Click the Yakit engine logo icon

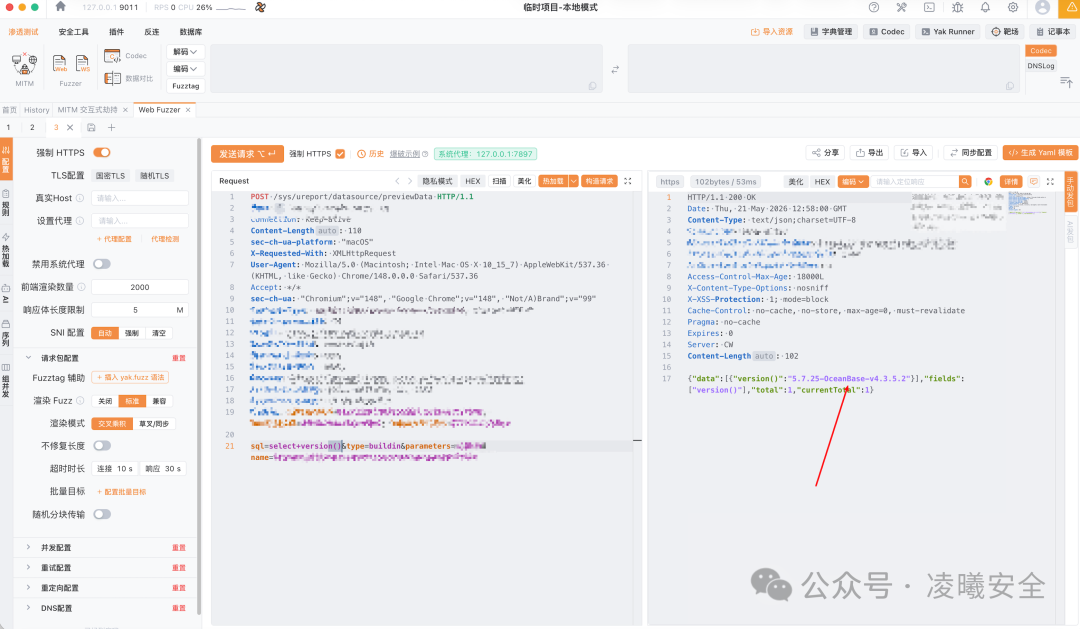[x=260, y=7]
